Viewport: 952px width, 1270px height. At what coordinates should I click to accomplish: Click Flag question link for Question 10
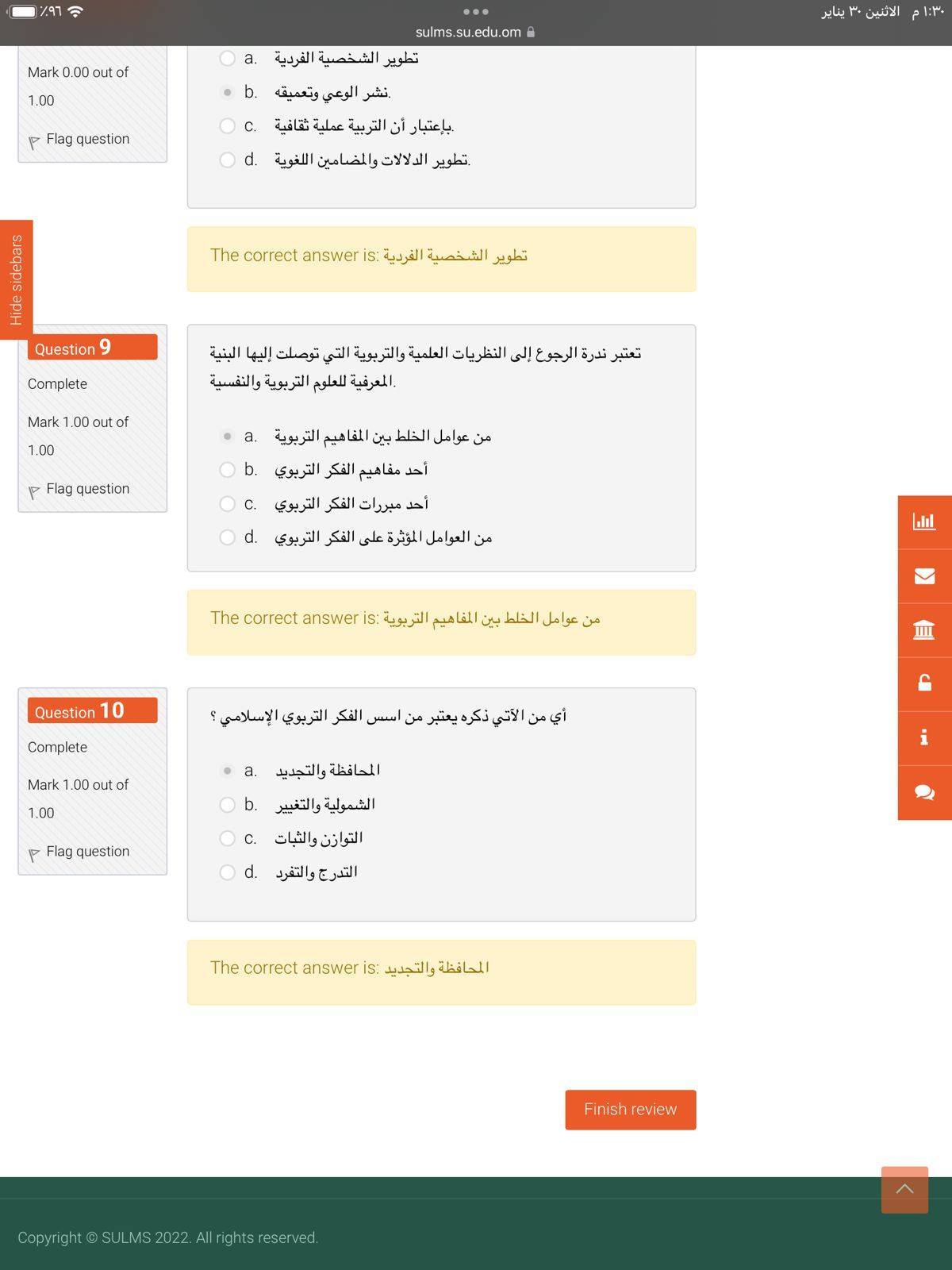(x=87, y=851)
